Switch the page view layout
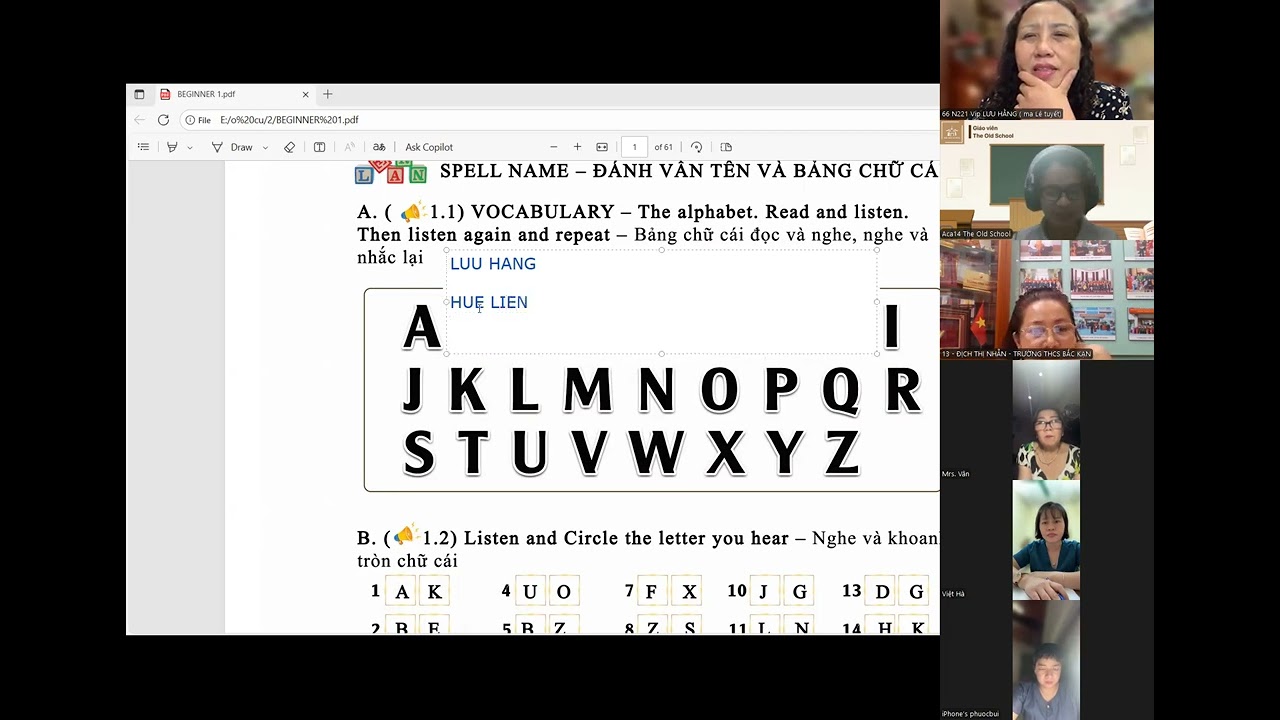This screenshot has height=720, width=1280. [x=726, y=147]
